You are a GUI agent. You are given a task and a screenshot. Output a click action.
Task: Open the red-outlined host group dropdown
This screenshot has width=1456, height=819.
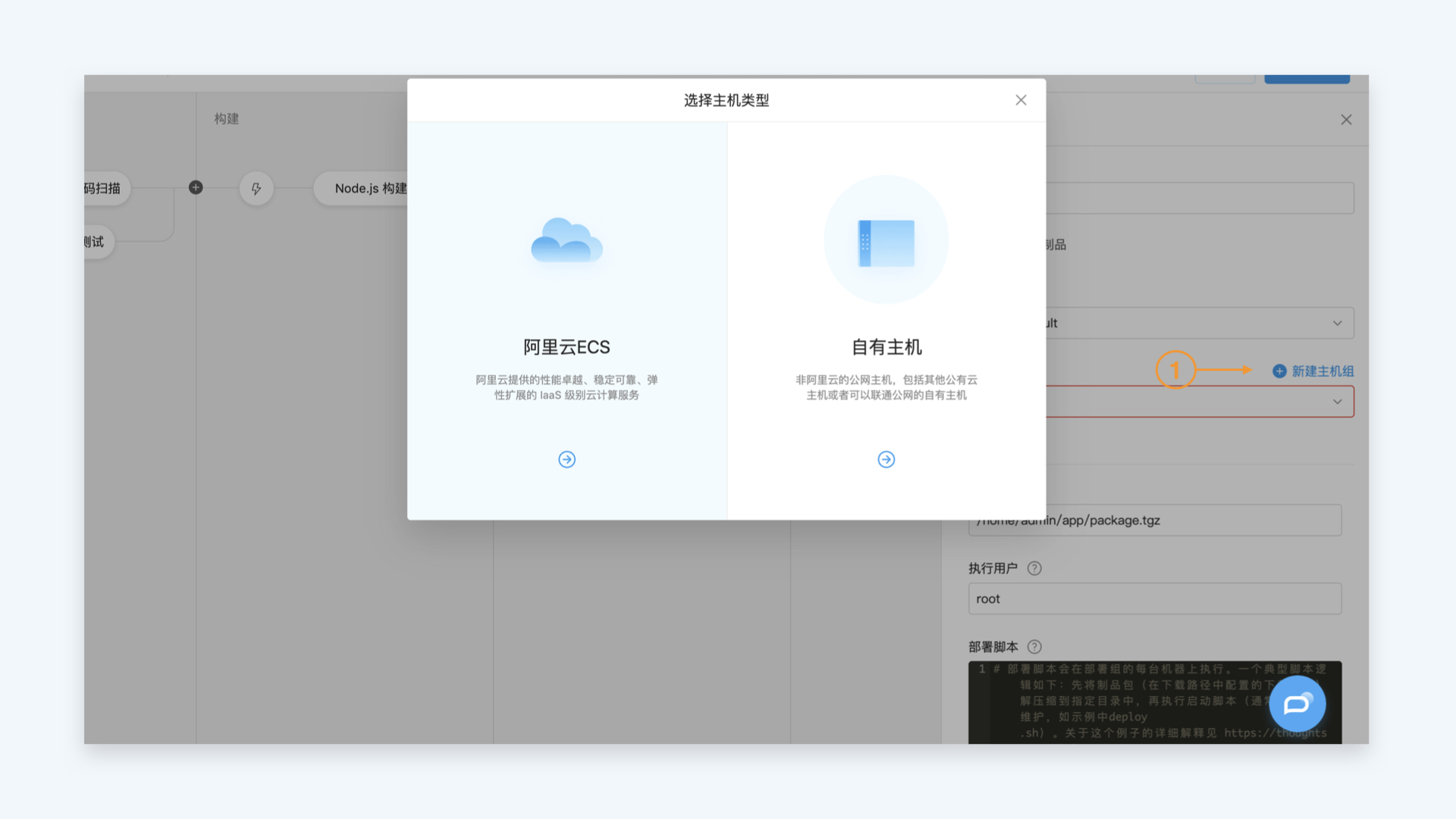1200,402
